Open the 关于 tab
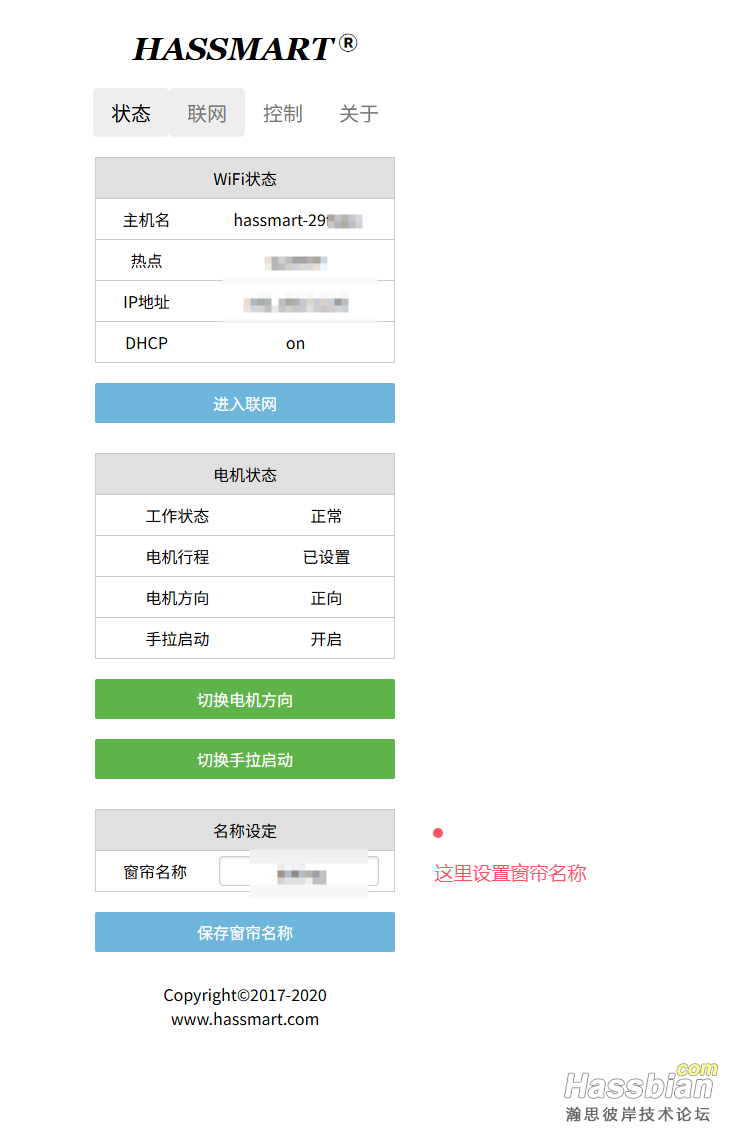 pyautogui.click(x=359, y=113)
